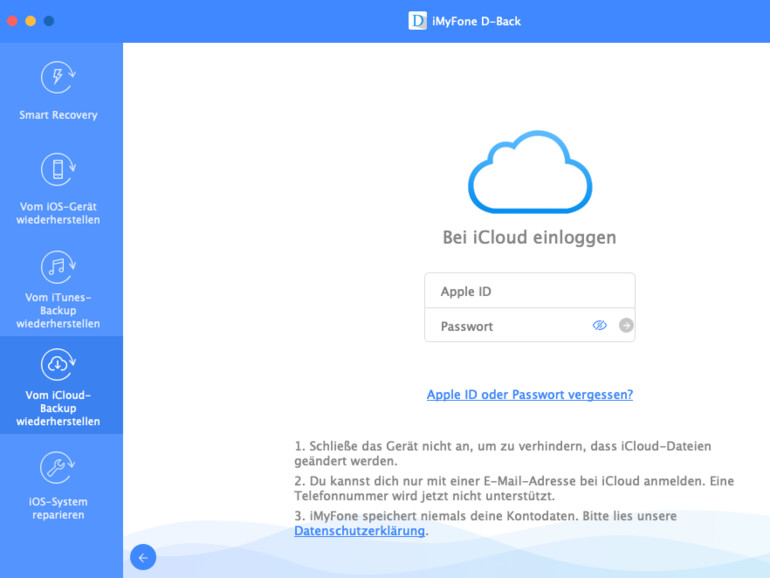Click the dark blue third window control button
The width and height of the screenshot is (770, 578).
coord(49,21)
